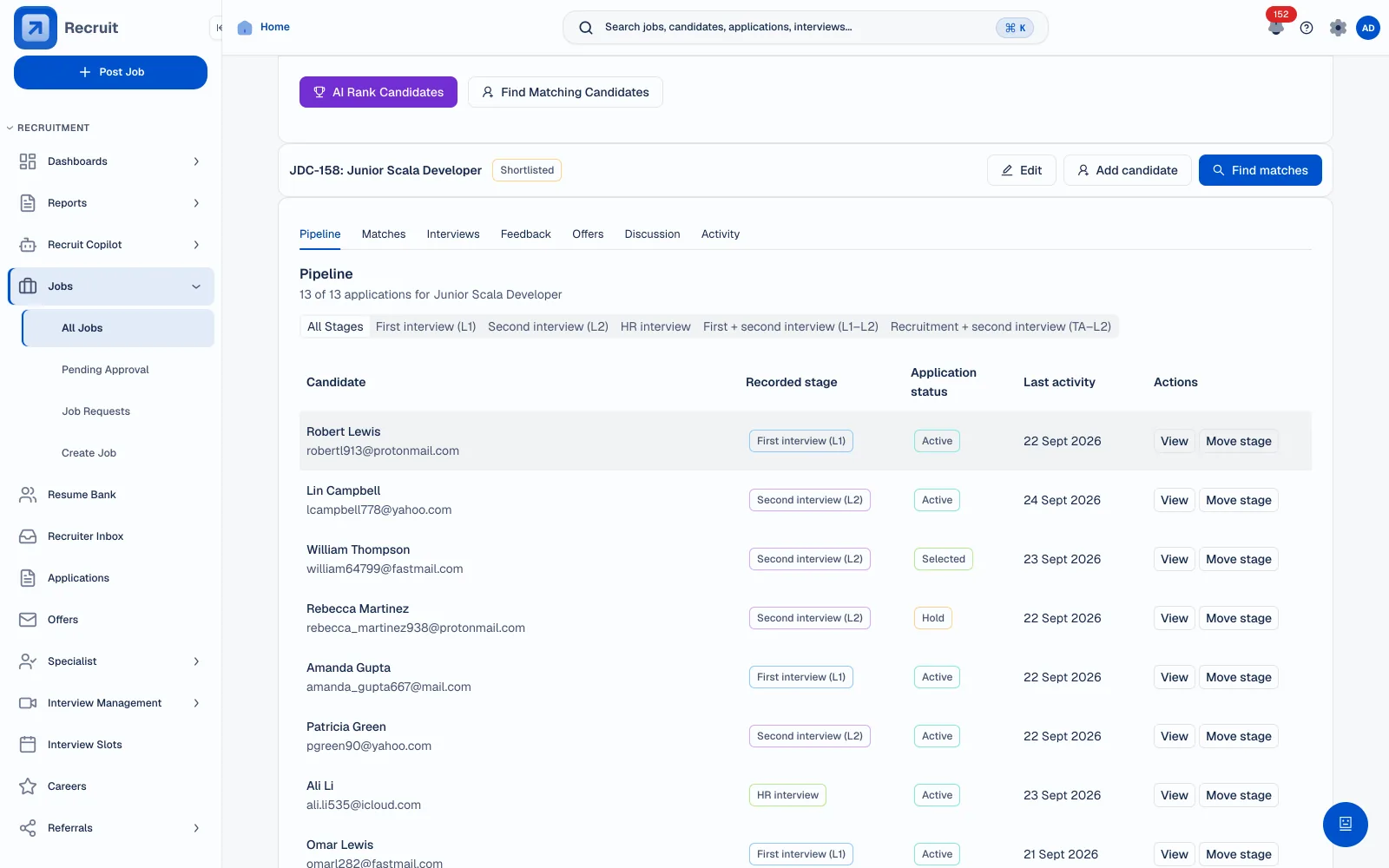
Task: Move stage for William Thompson
Action: pos(1238,559)
